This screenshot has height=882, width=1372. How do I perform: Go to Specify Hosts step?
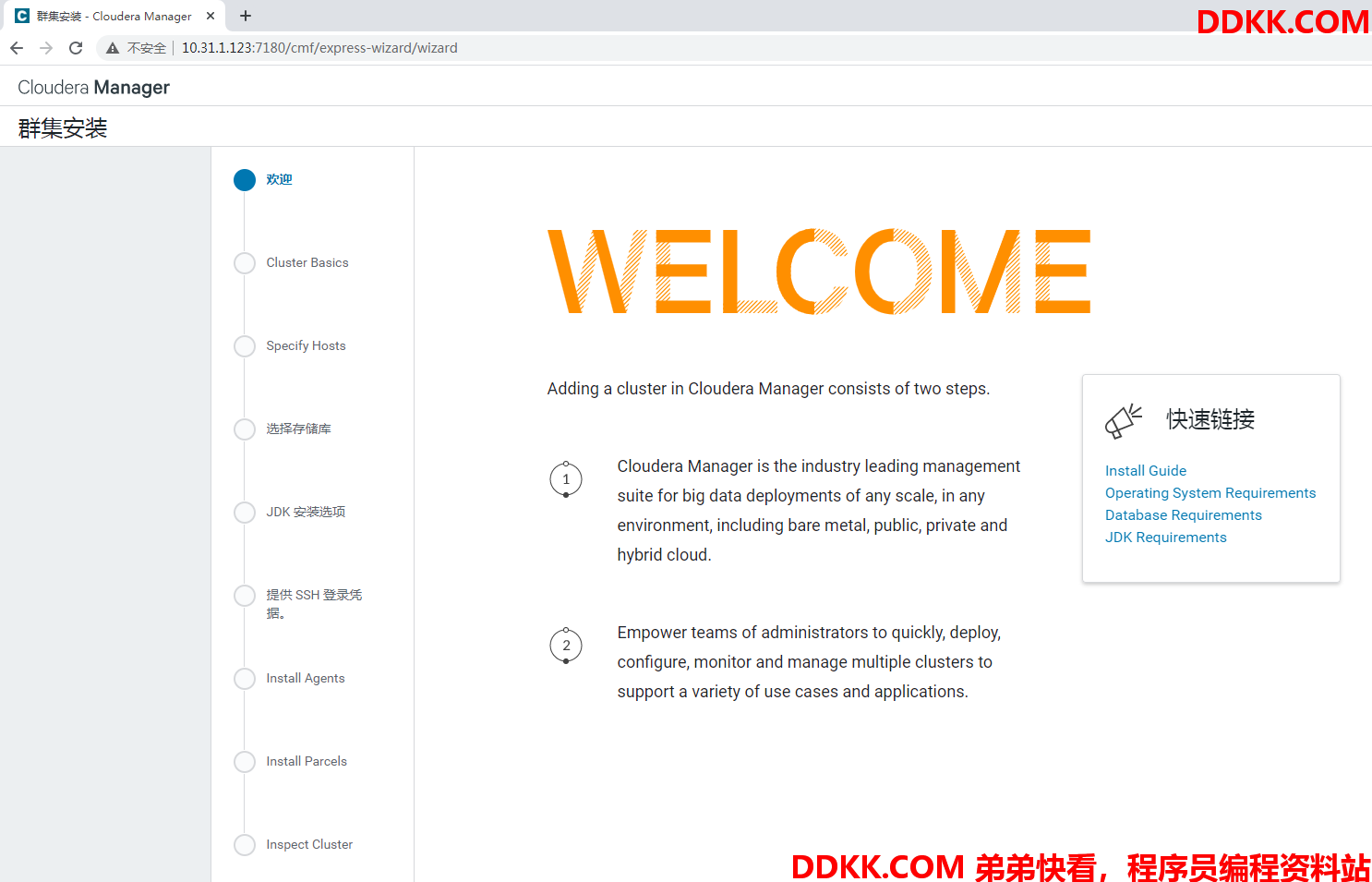[306, 346]
